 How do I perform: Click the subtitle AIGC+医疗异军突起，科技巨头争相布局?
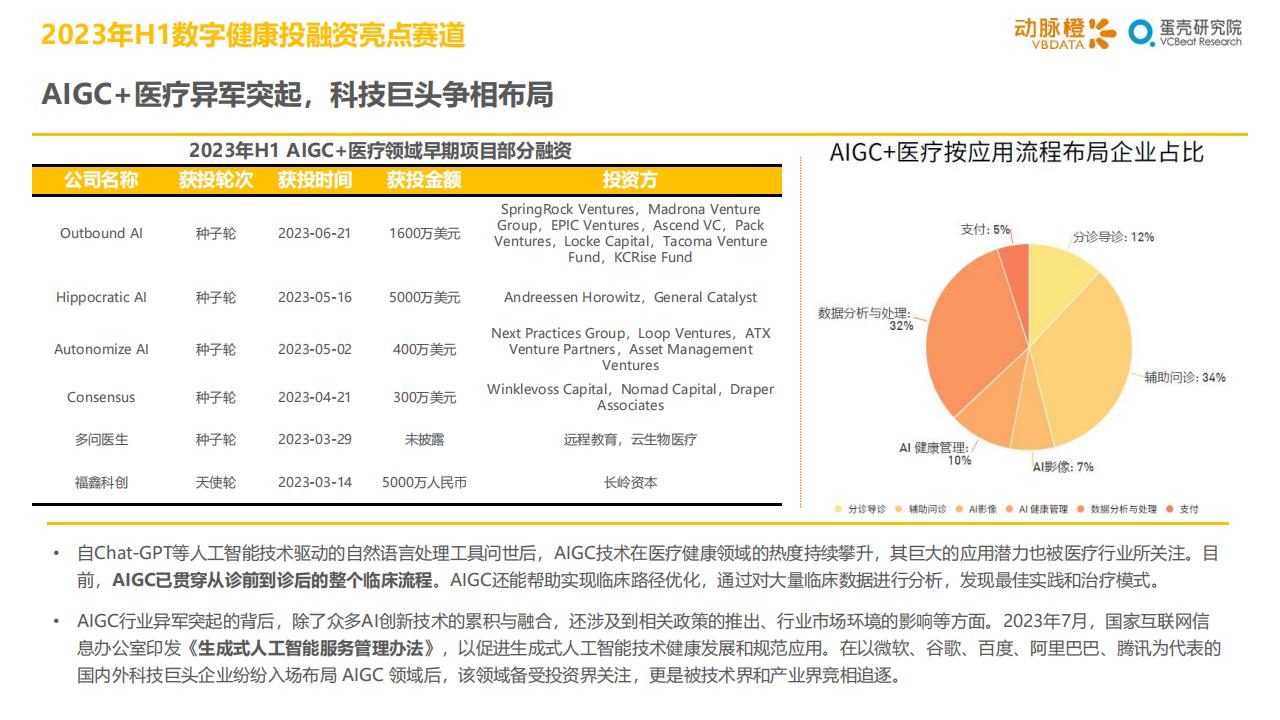[297, 95]
